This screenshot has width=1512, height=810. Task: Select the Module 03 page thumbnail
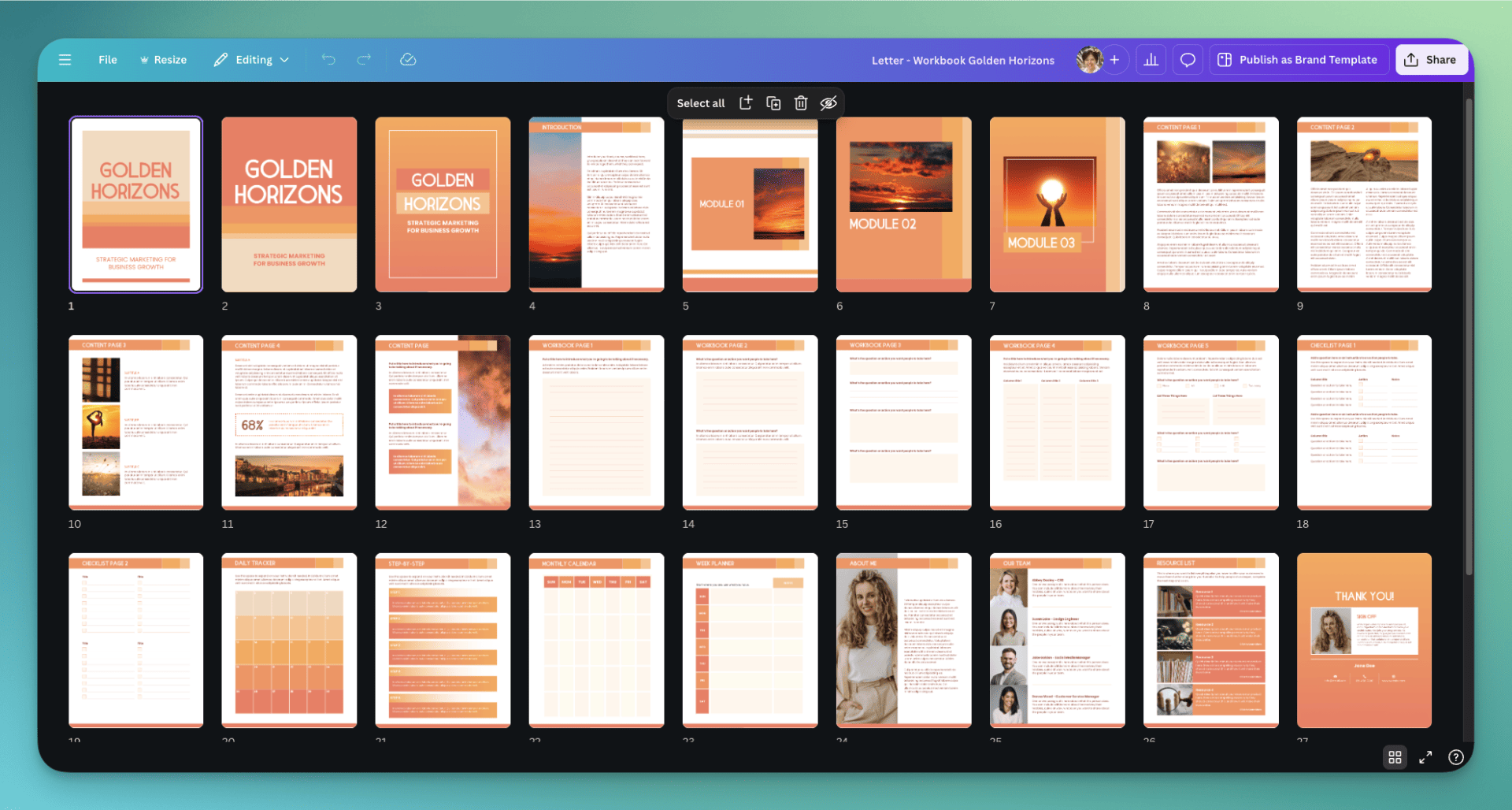(1057, 205)
